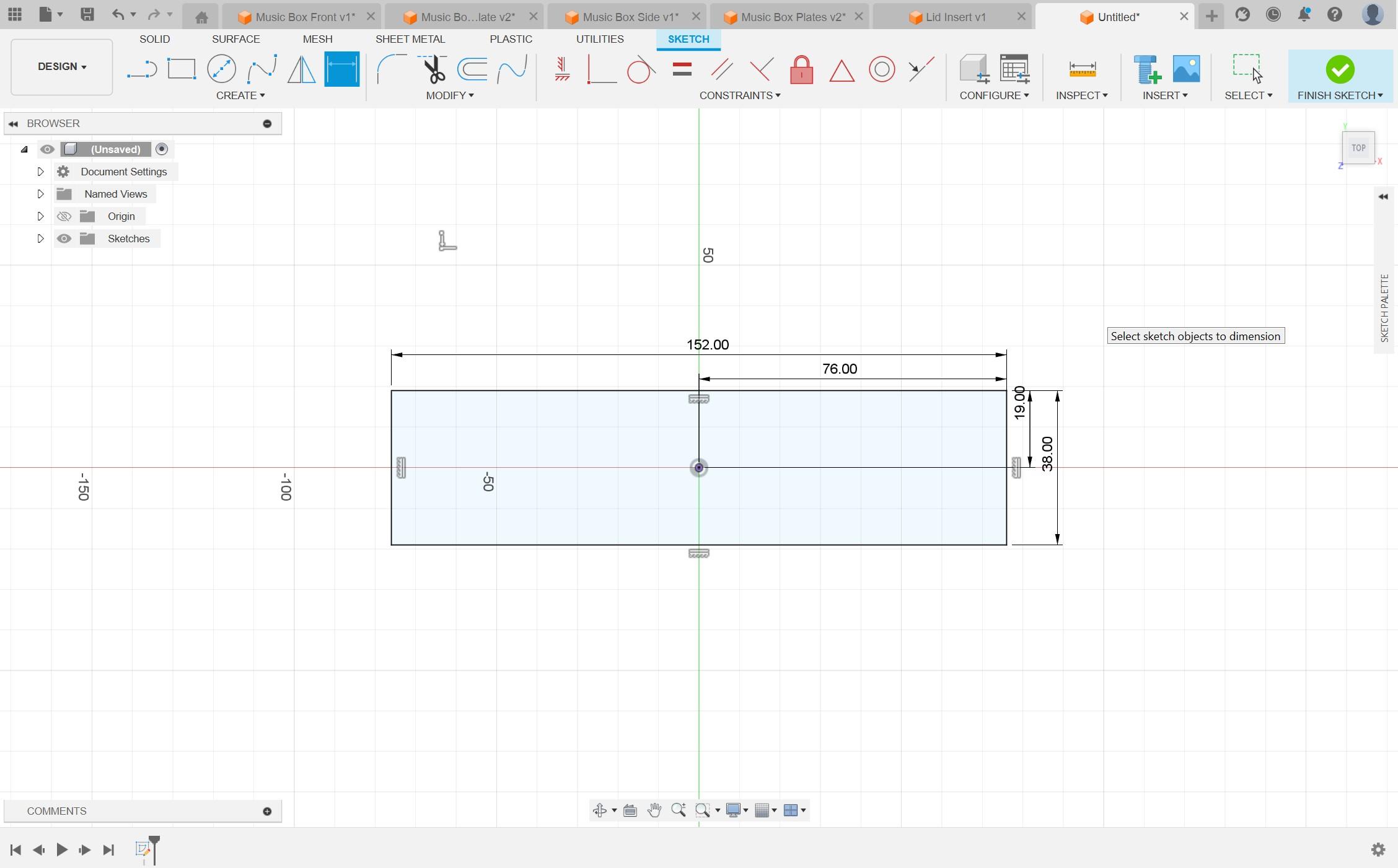Apply the Fix/Unfix lock constraint
1398x868 pixels.
pyautogui.click(x=801, y=69)
